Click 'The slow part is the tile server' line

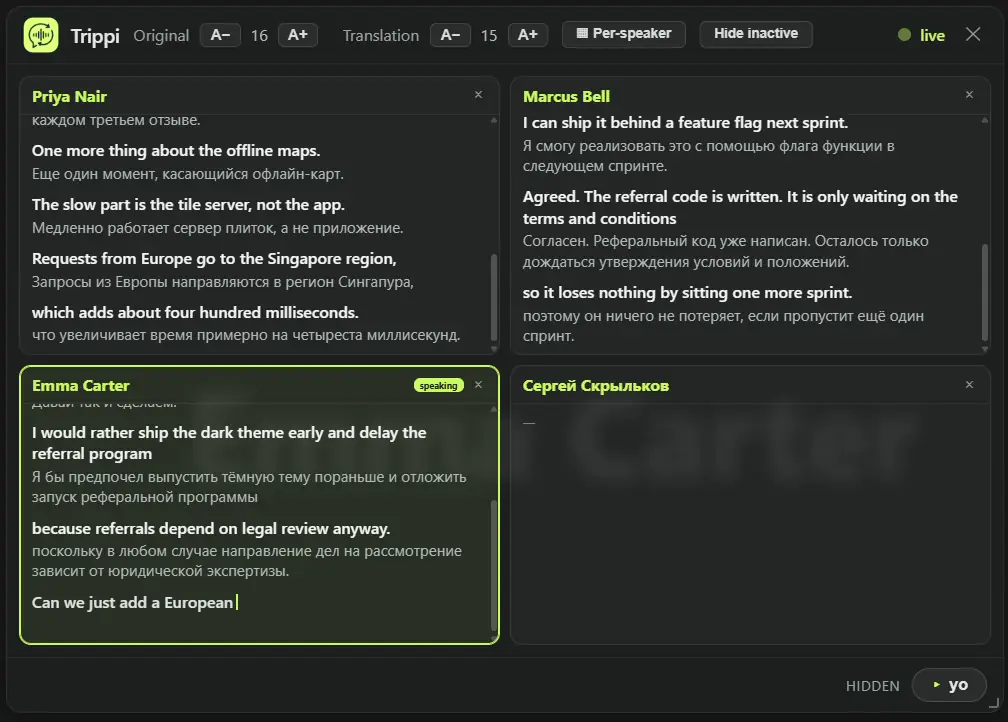188,204
